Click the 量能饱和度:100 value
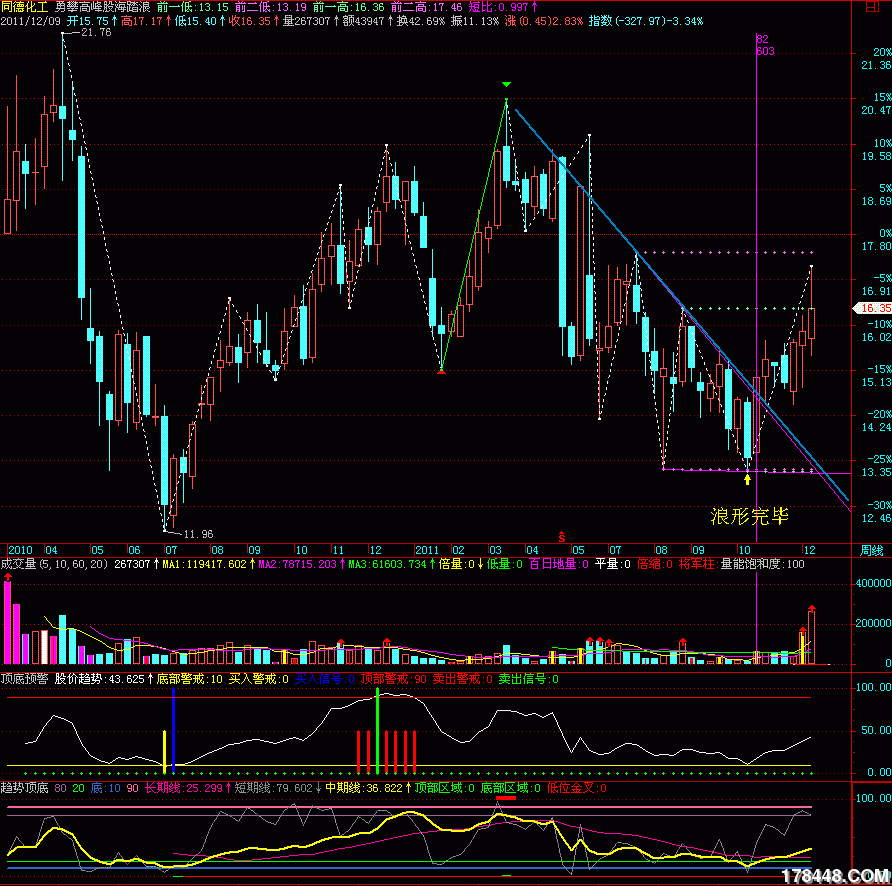Viewport: 892px width, 886px height. [762, 564]
